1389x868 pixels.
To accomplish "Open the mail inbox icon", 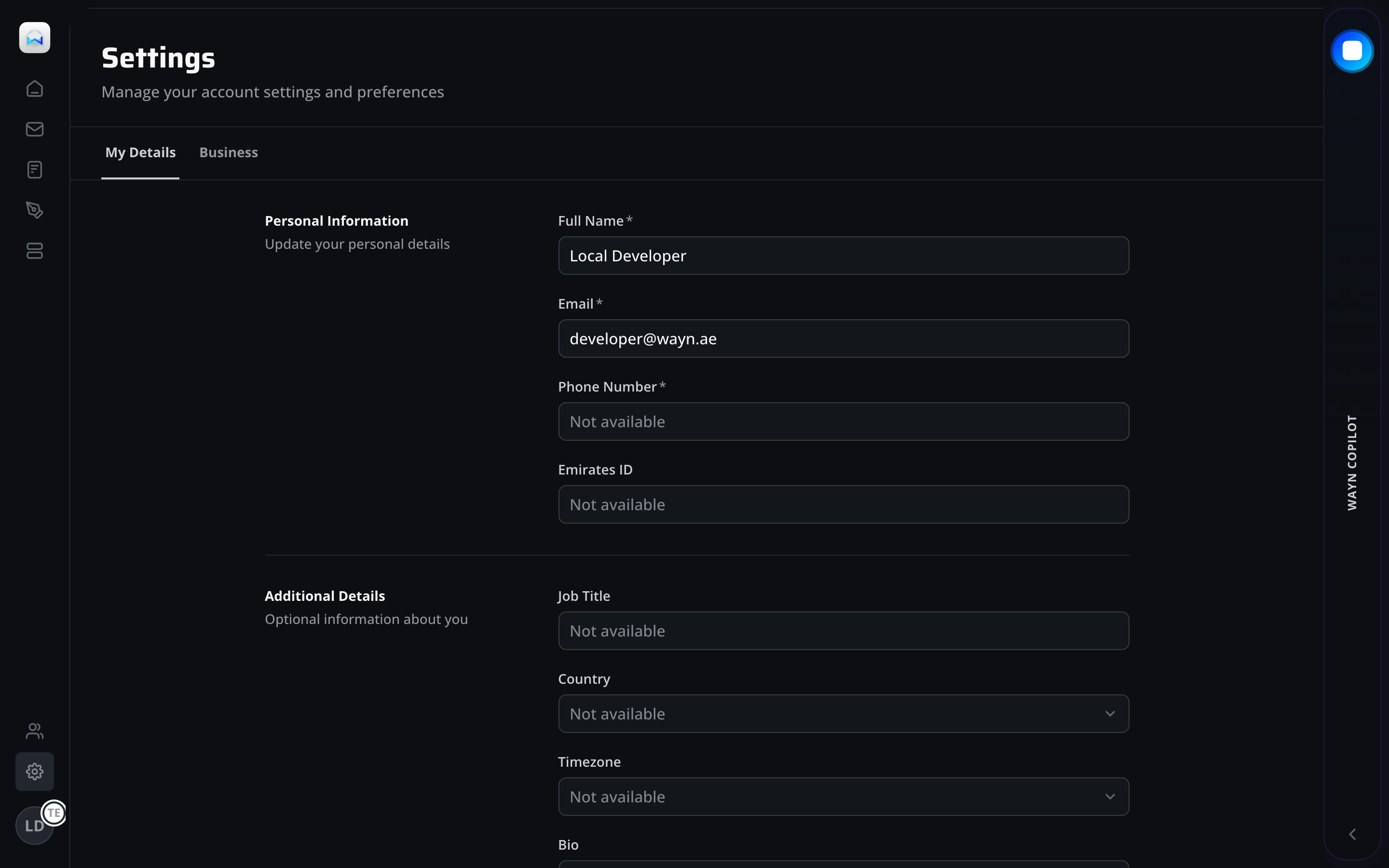I will (x=34, y=129).
